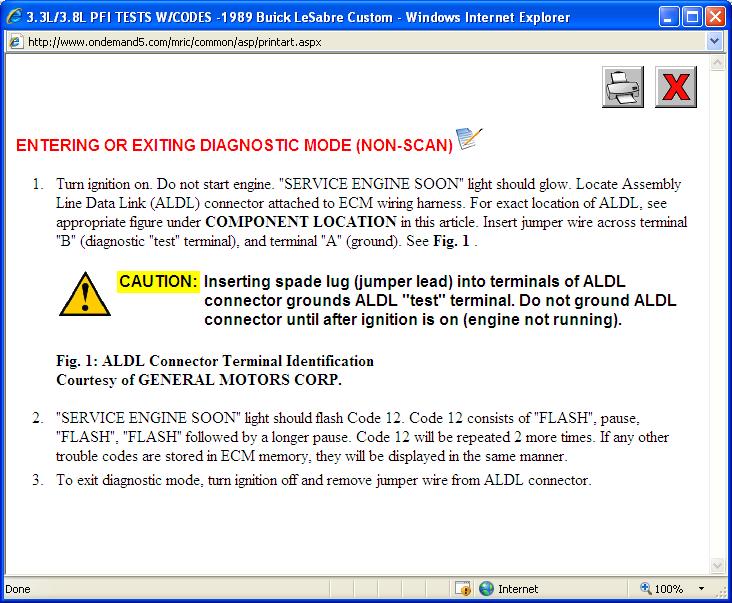Open the notepad edit icon beside heading
The height and width of the screenshot is (603, 732).
click(469, 139)
